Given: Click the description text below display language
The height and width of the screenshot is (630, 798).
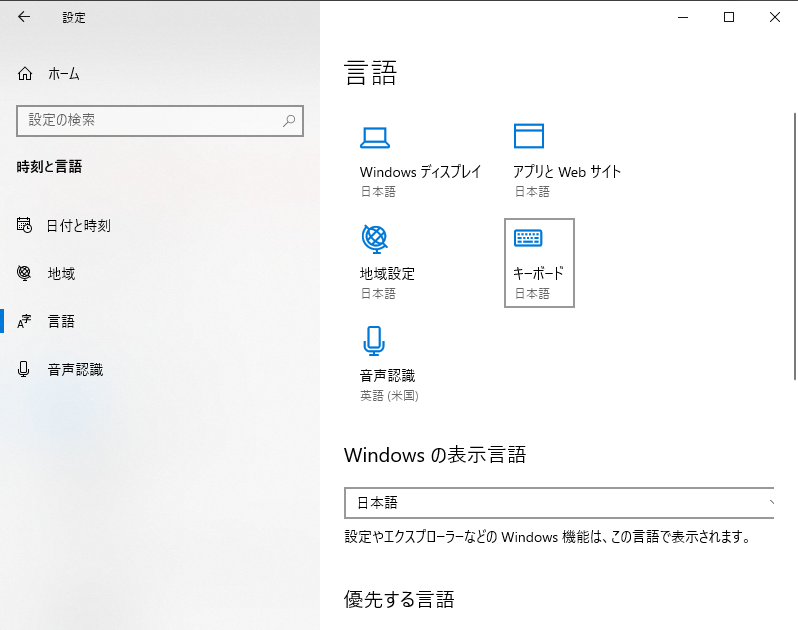Looking at the screenshot, I should coord(548,537).
